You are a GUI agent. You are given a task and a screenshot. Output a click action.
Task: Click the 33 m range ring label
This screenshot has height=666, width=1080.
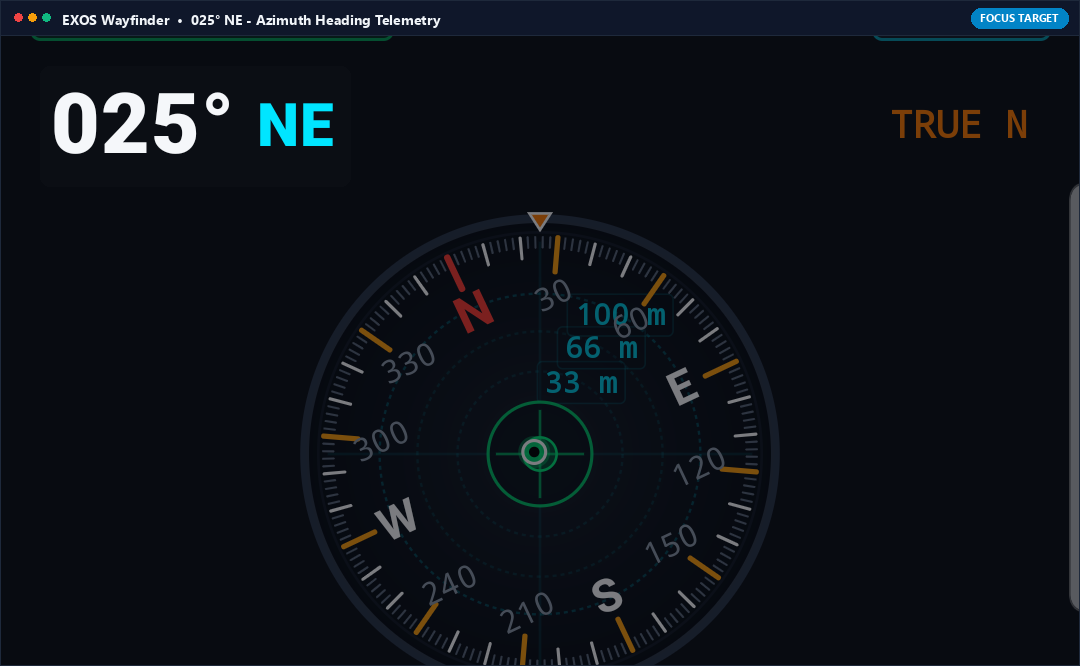pos(581,382)
